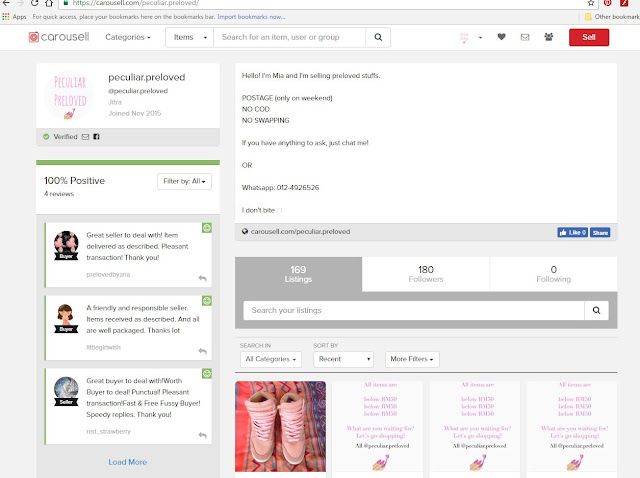The height and width of the screenshot is (478, 640).
Task: Click reply arrow on prelovedbyana review
Action: pyautogui.click(x=202, y=278)
